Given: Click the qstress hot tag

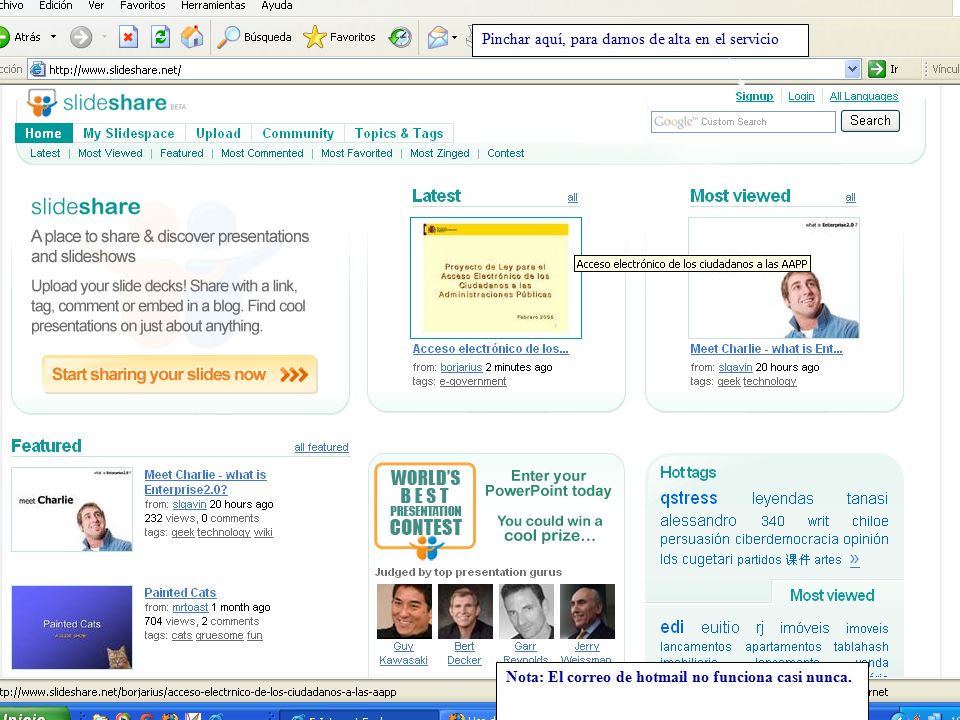Looking at the screenshot, I should click(688, 498).
